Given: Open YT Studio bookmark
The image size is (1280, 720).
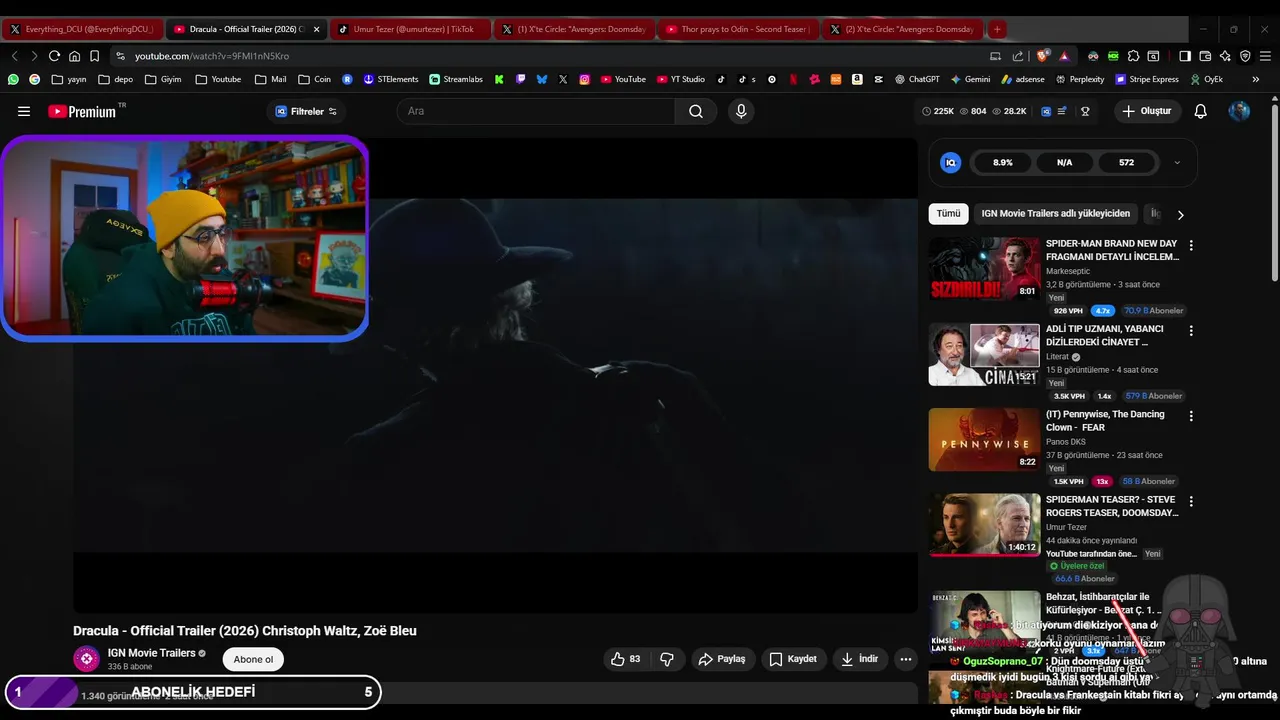Looking at the screenshot, I should pos(681,79).
